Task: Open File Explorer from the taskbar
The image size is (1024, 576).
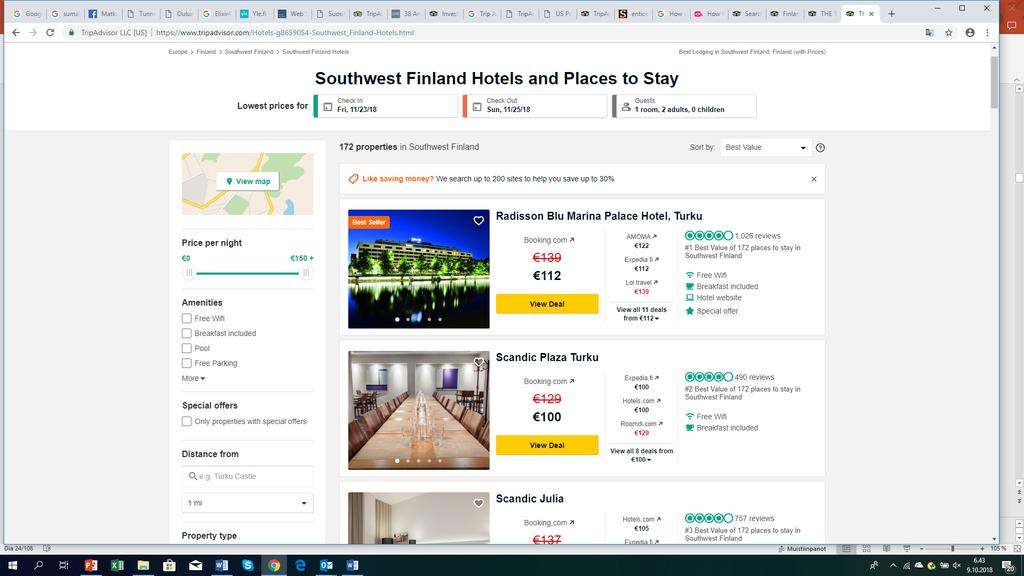Action: click(x=143, y=566)
